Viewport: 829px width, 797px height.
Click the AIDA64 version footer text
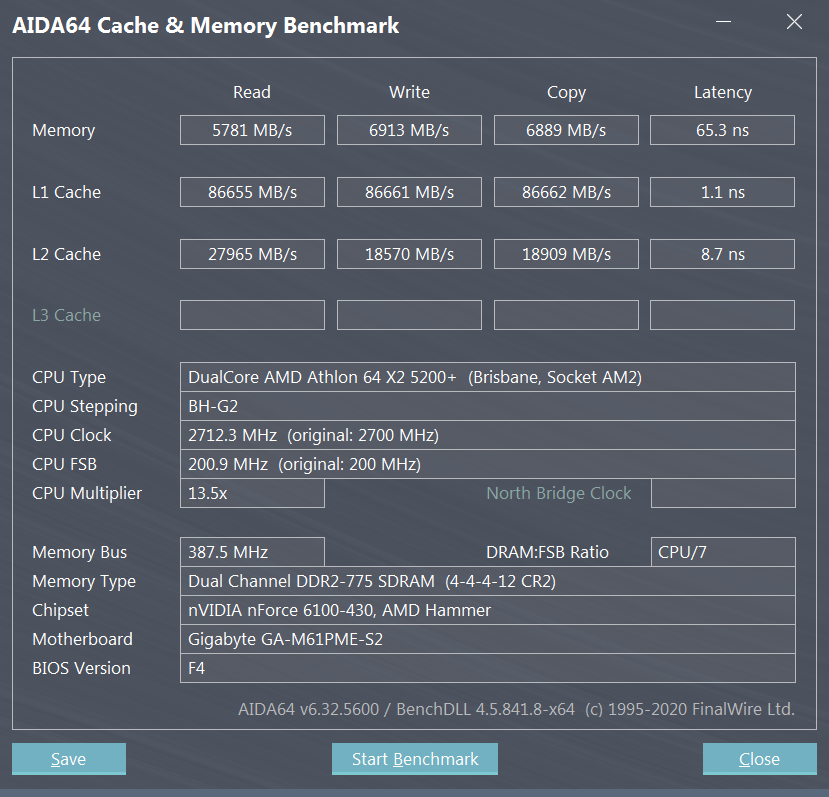pos(516,709)
